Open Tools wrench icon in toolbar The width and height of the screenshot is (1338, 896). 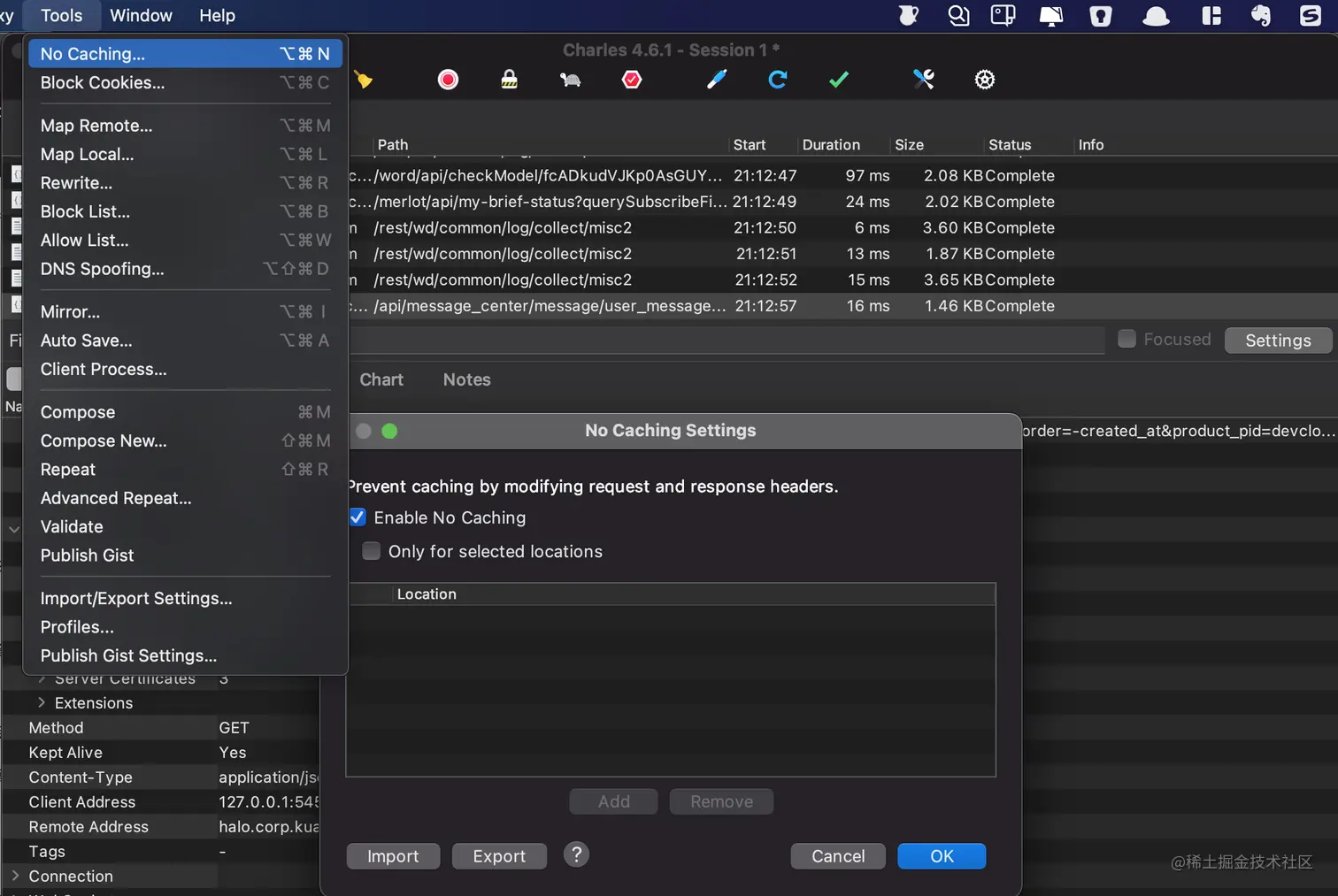tap(924, 80)
